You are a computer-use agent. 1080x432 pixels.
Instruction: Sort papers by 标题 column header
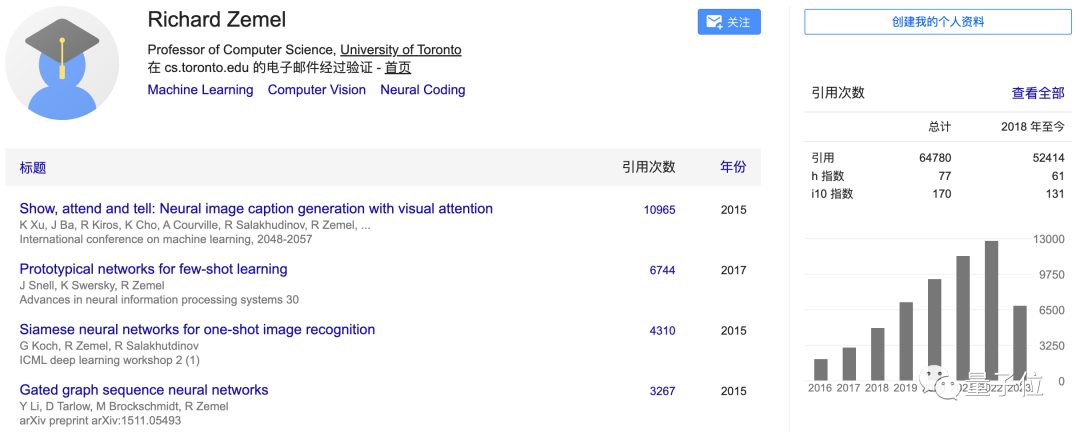click(x=33, y=168)
